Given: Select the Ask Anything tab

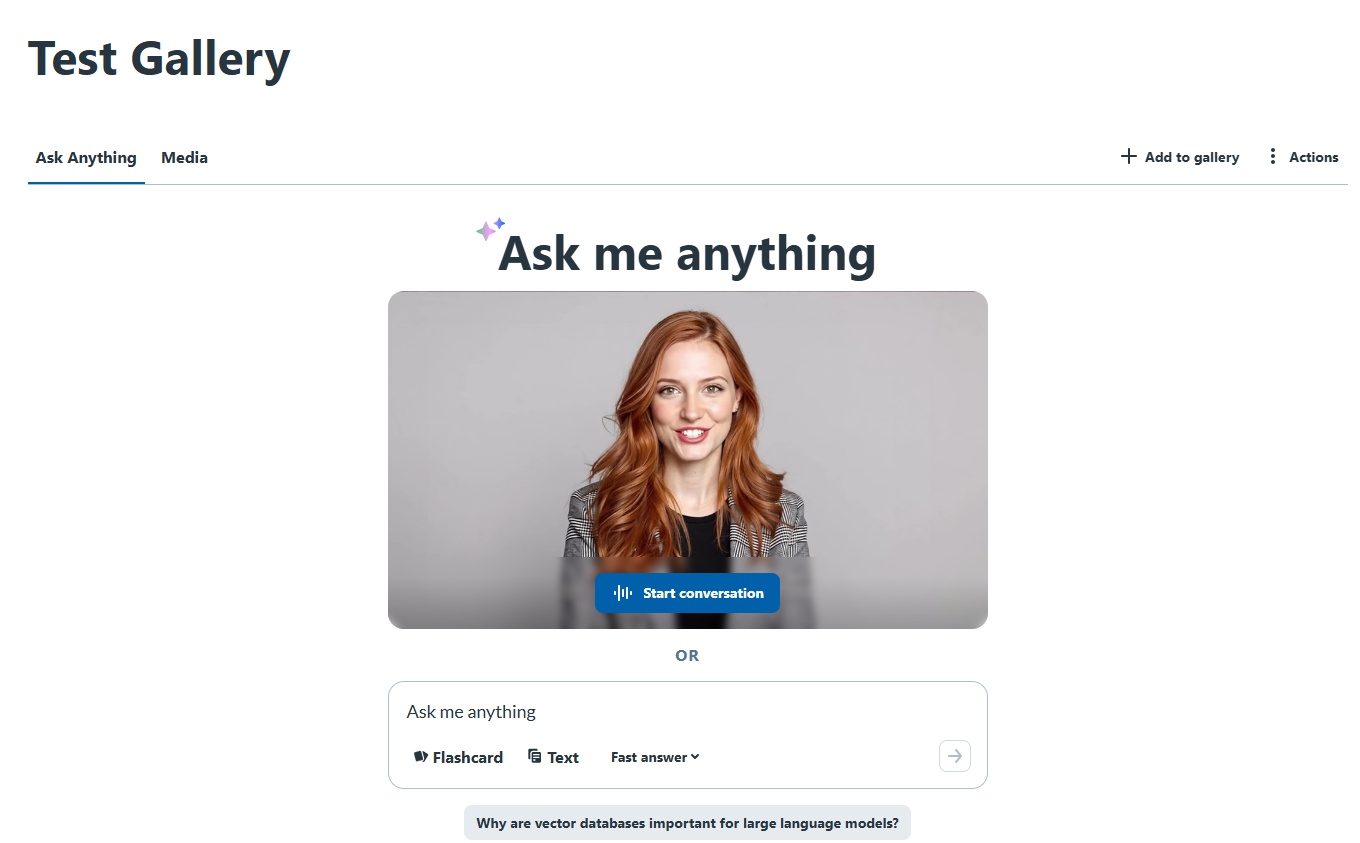Looking at the screenshot, I should [x=86, y=157].
